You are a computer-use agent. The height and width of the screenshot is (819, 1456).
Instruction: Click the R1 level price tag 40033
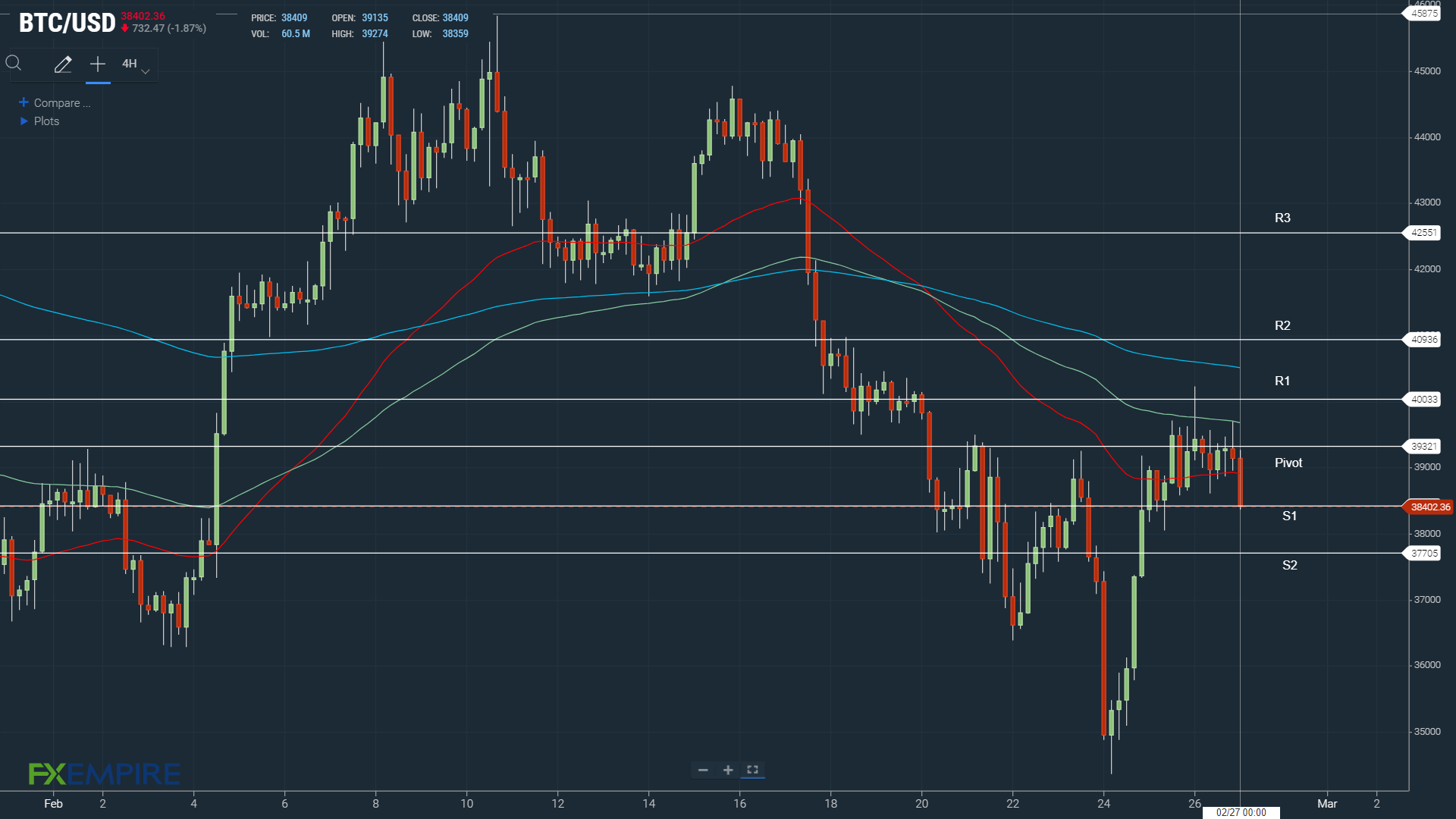pyautogui.click(x=1423, y=400)
